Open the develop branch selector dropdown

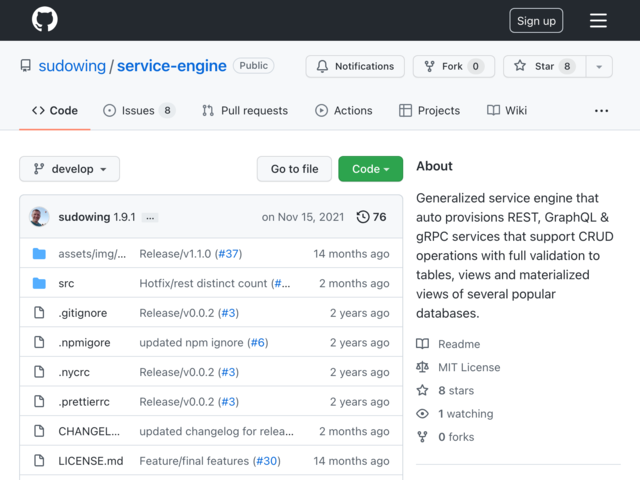[69, 169]
